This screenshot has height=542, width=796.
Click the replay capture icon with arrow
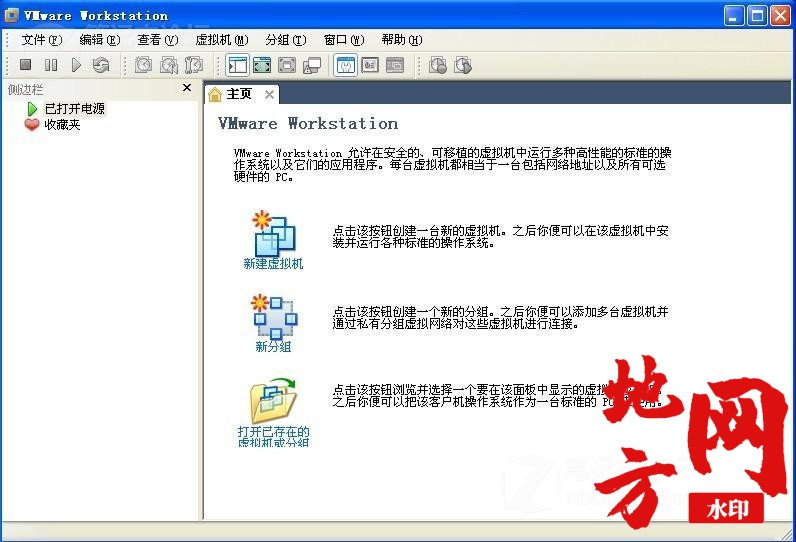click(462, 65)
